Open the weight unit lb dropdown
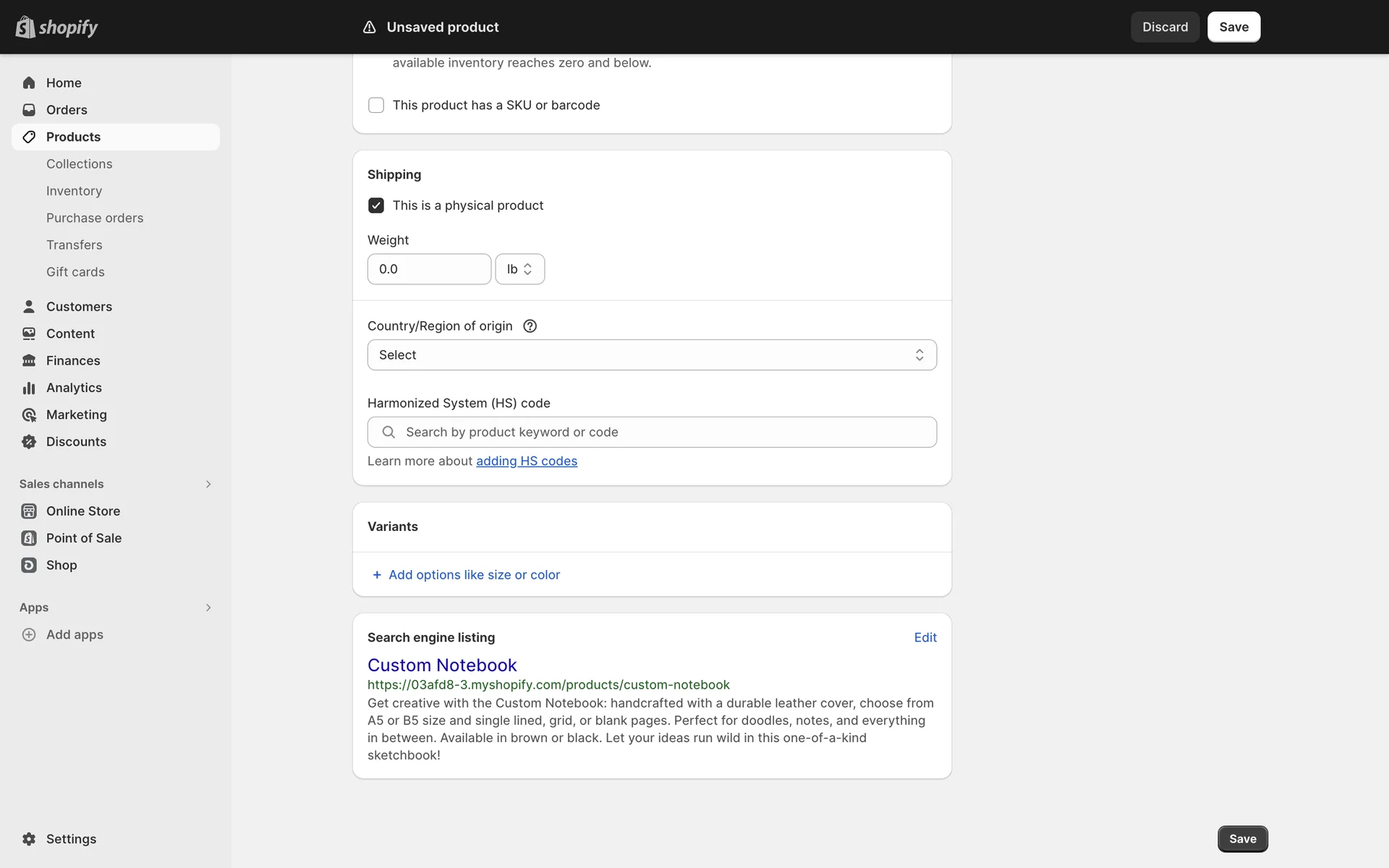Screen dimensions: 1389x868 click(x=519, y=269)
